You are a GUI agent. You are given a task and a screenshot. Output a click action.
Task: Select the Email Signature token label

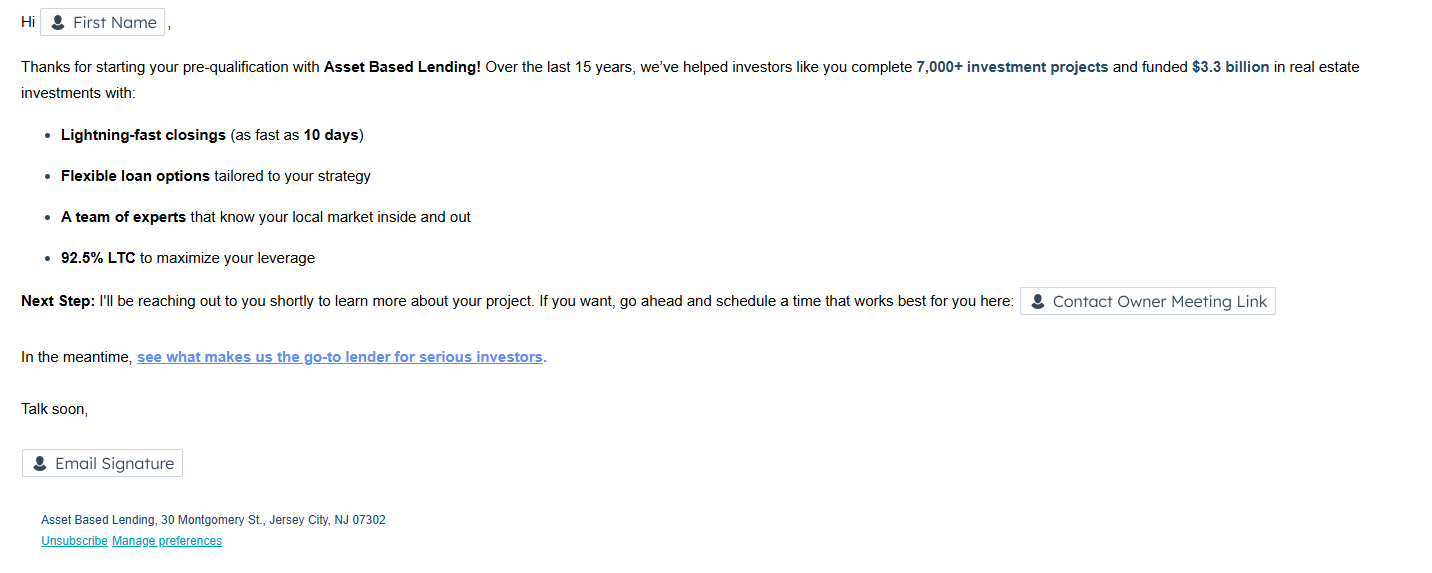114,463
